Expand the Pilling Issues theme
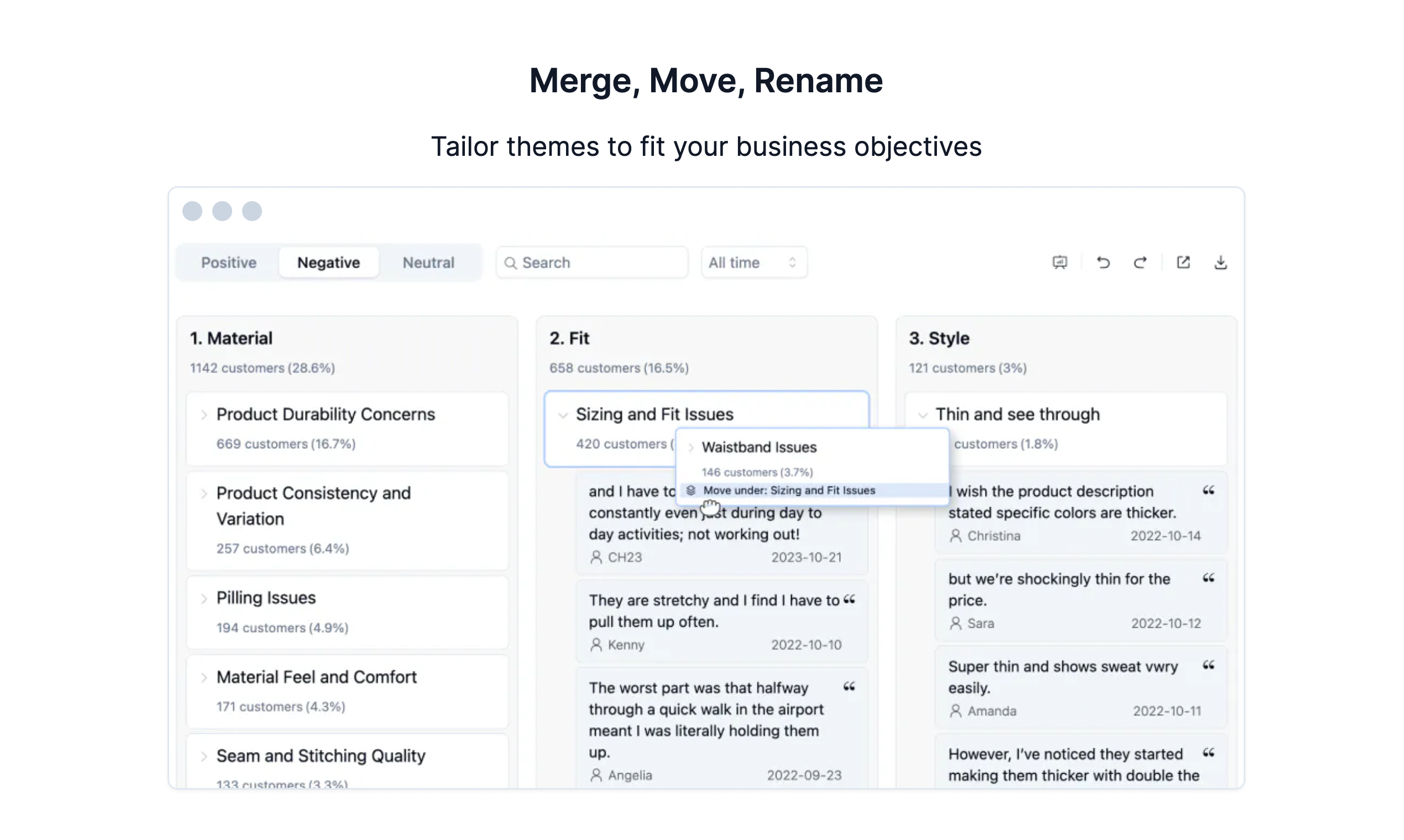The image size is (1404, 840). [x=204, y=599]
